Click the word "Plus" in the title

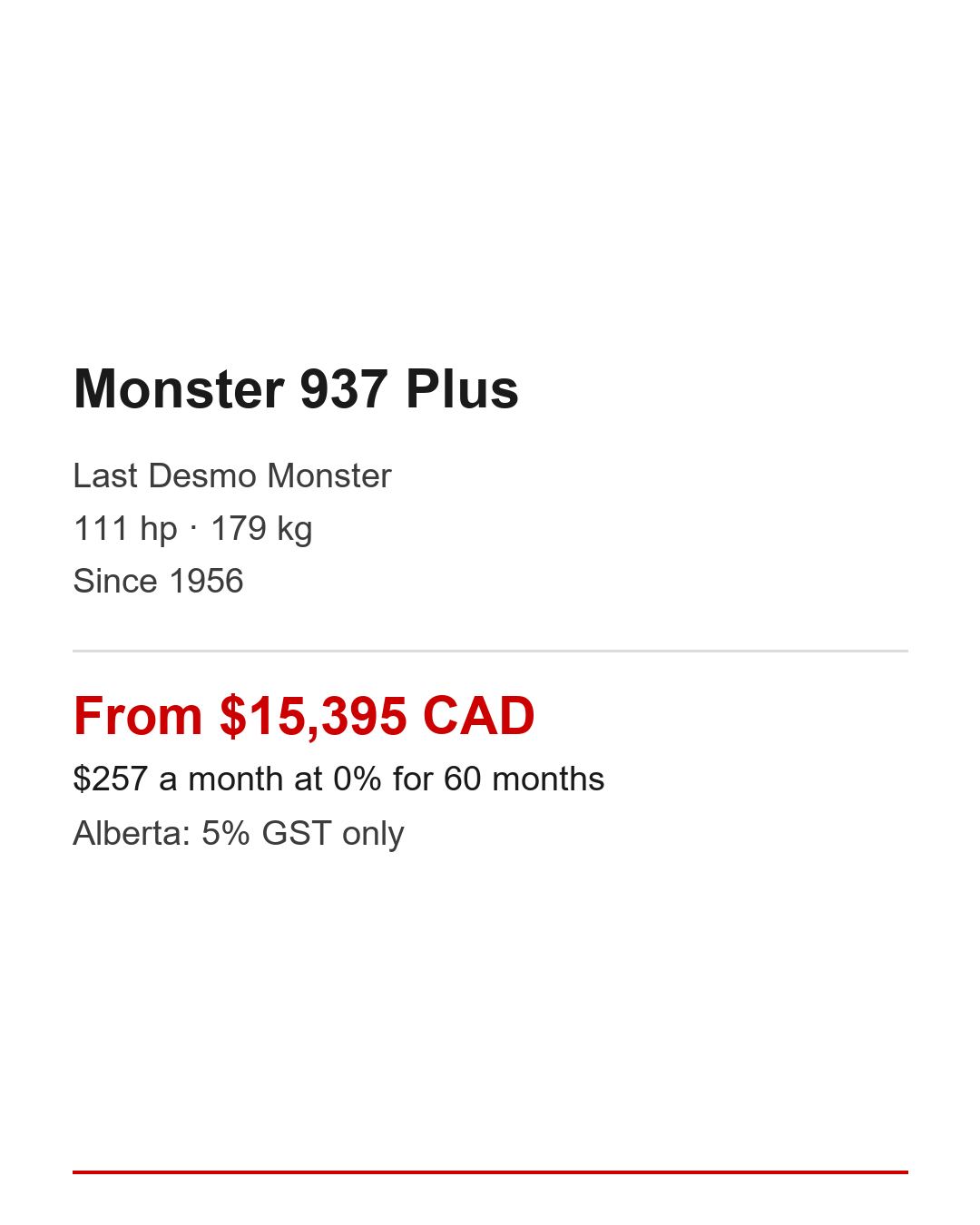[462, 389]
